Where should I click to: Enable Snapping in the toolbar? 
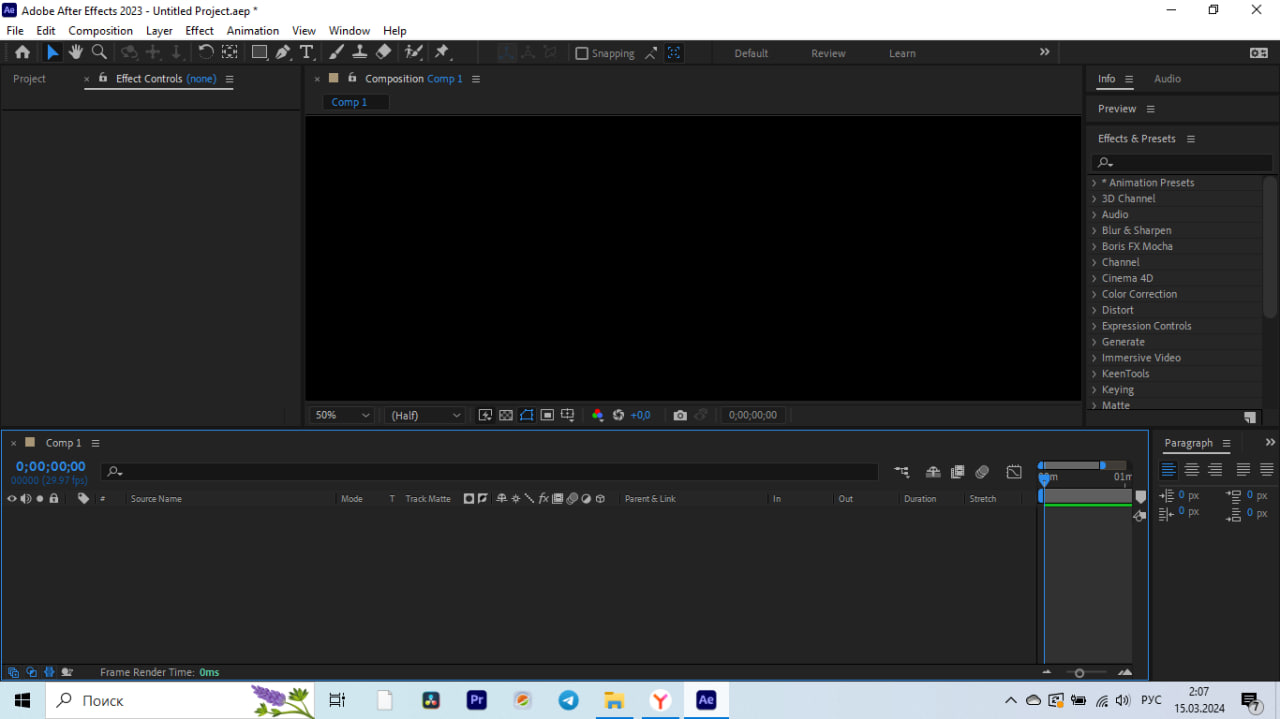pos(581,52)
